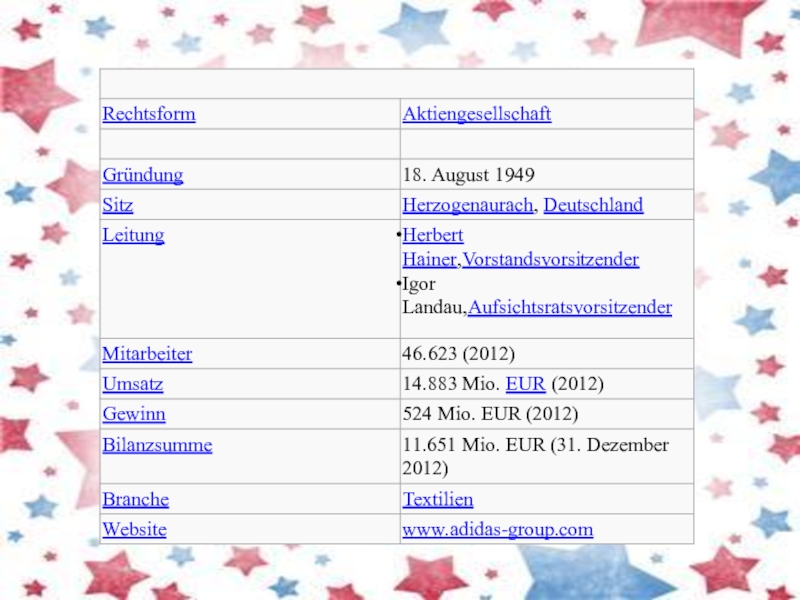Click the 'Igor Landau' name text
The width and height of the screenshot is (800, 600).
point(433,295)
